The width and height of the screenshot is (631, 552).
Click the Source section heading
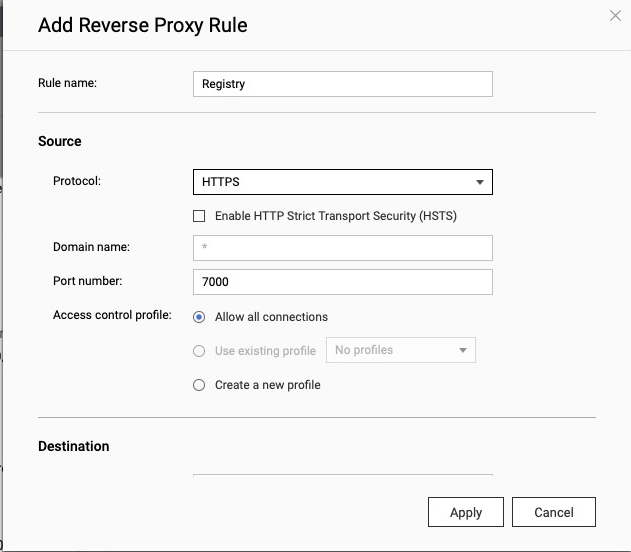pyautogui.click(x=60, y=141)
